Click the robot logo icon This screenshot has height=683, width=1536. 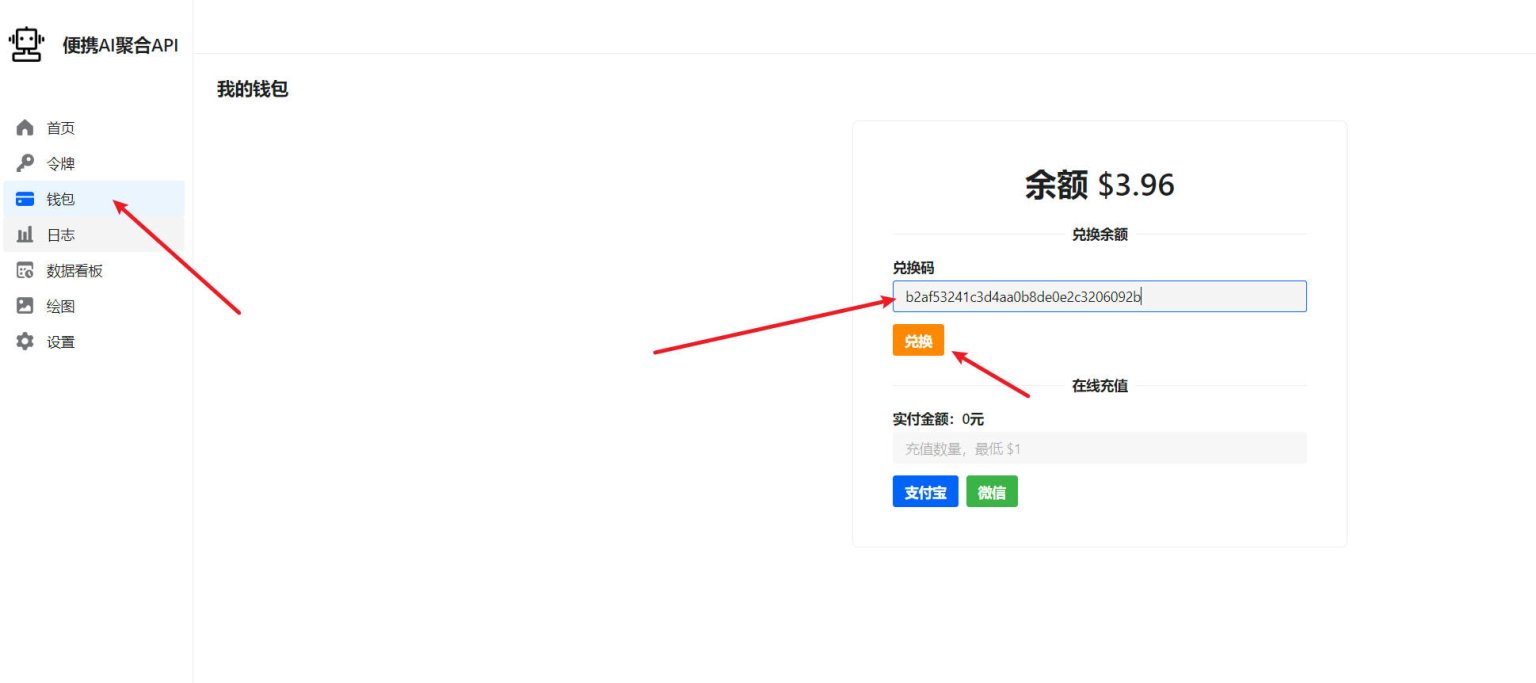click(x=27, y=44)
